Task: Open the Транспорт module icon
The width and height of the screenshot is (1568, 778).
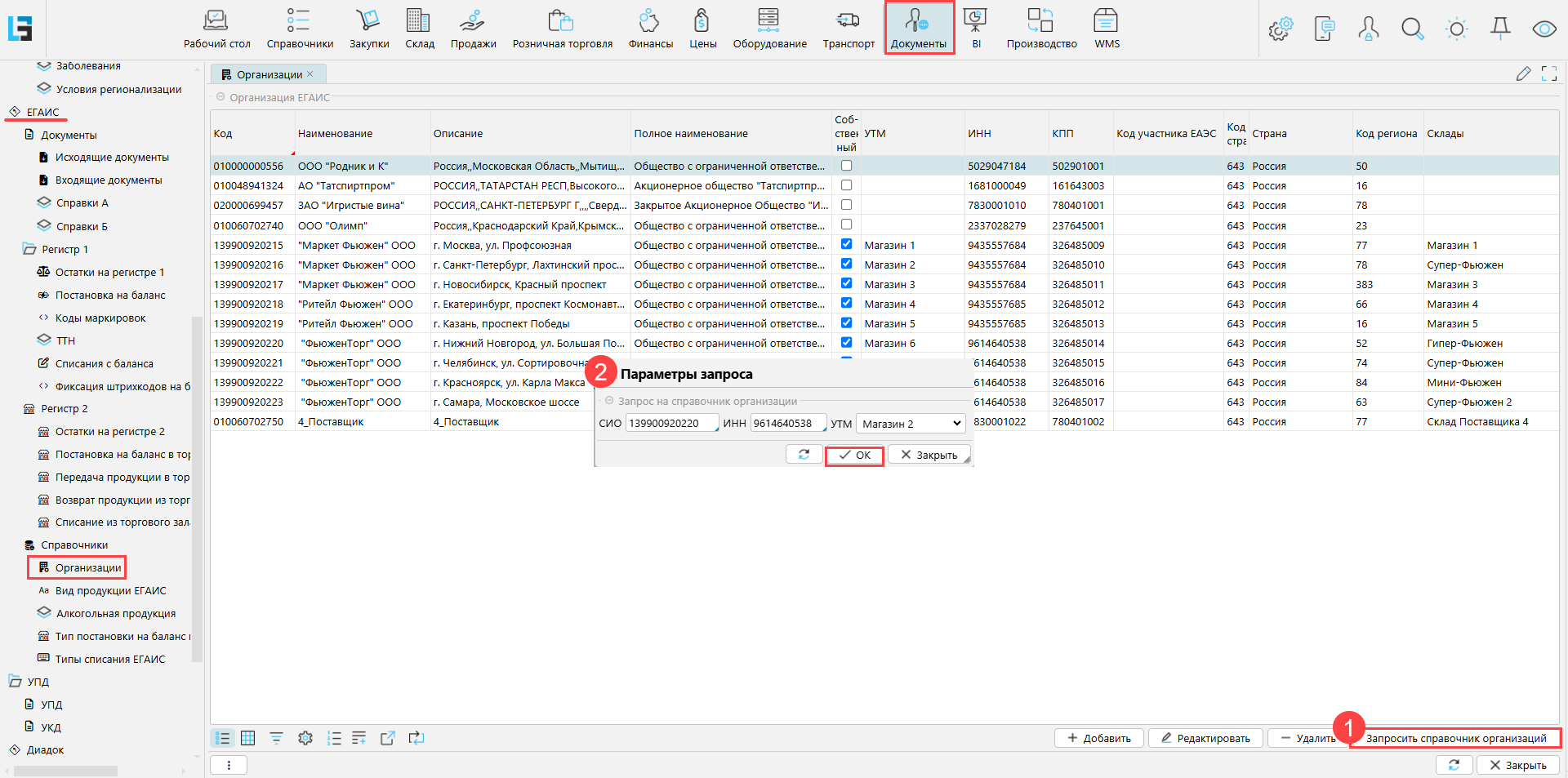Action: click(x=848, y=29)
